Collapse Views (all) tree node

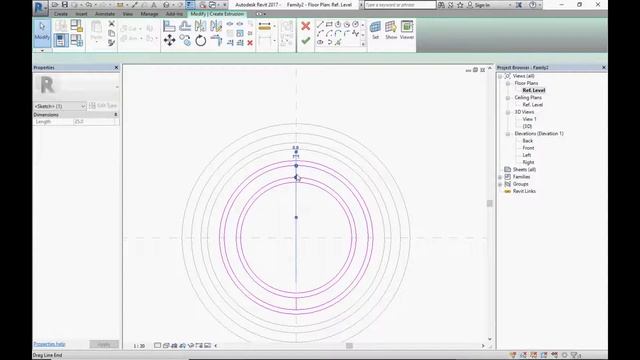tap(500, 76)
